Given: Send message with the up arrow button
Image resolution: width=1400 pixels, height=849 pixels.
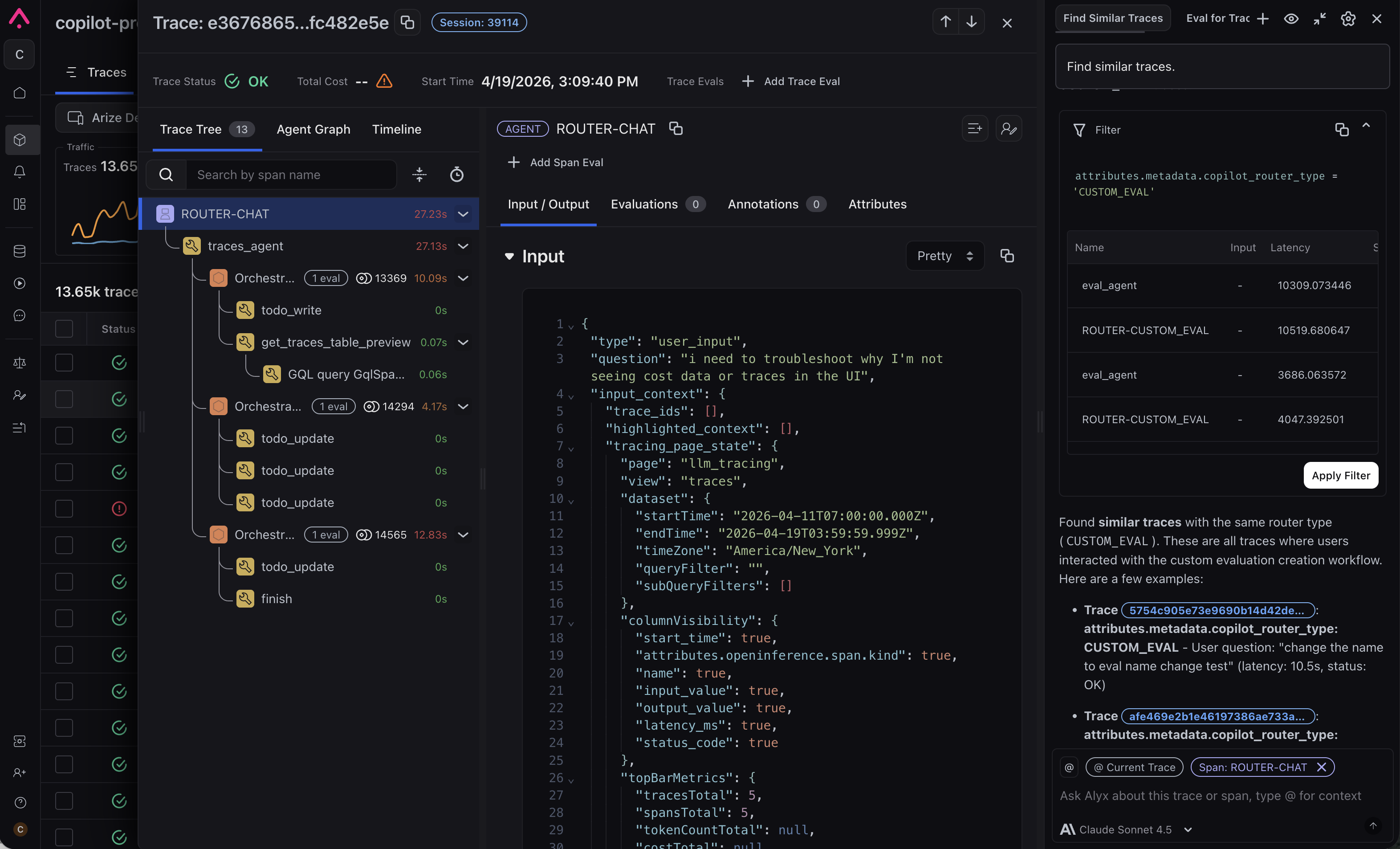Looking at the screenshot, I should click(x=1373, y=825).
